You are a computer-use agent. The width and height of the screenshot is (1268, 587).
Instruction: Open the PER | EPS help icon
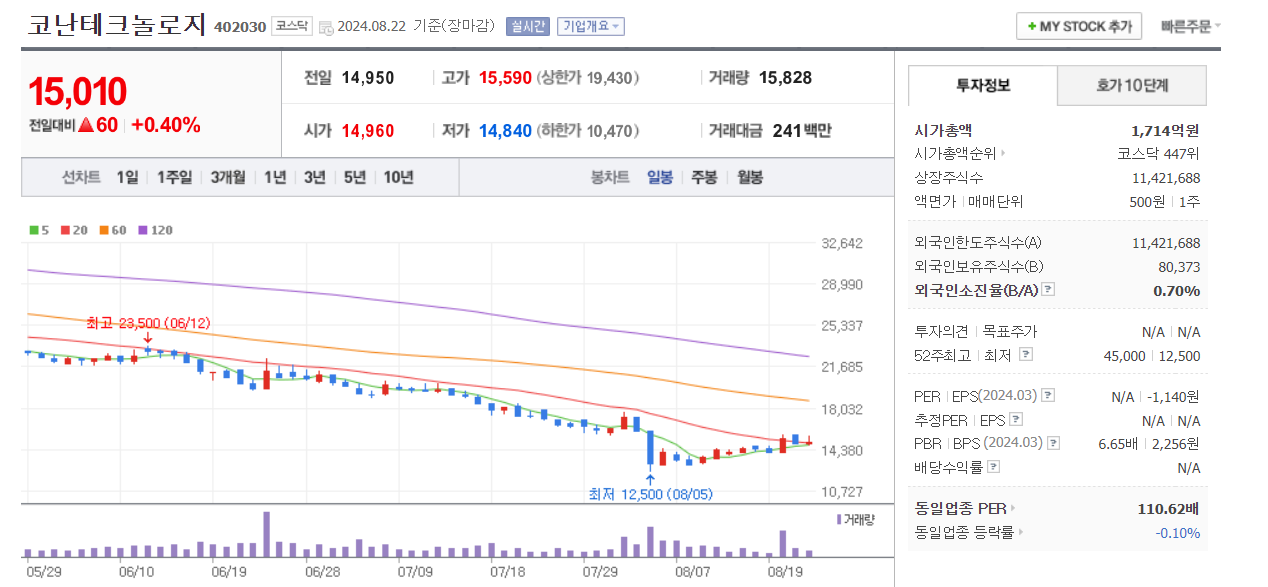click(x=1049, y=397)
